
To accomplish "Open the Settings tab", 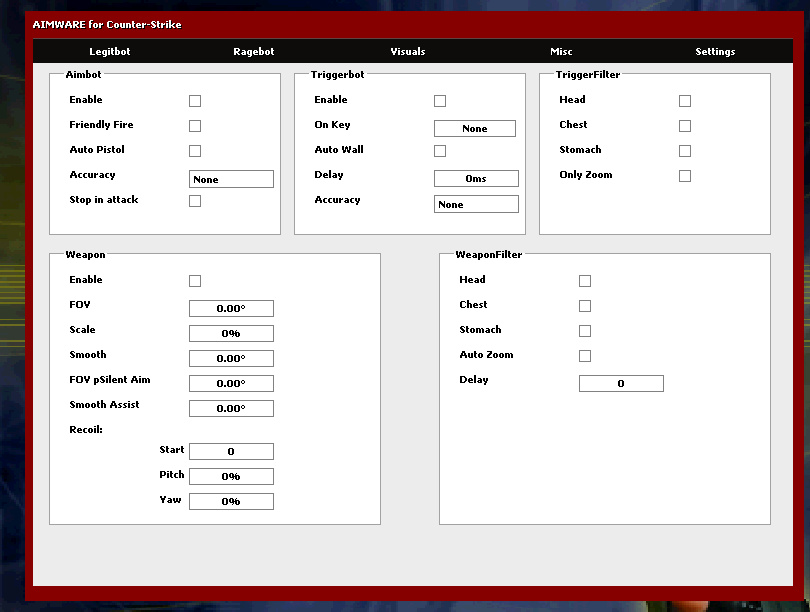I will [715, 52].
